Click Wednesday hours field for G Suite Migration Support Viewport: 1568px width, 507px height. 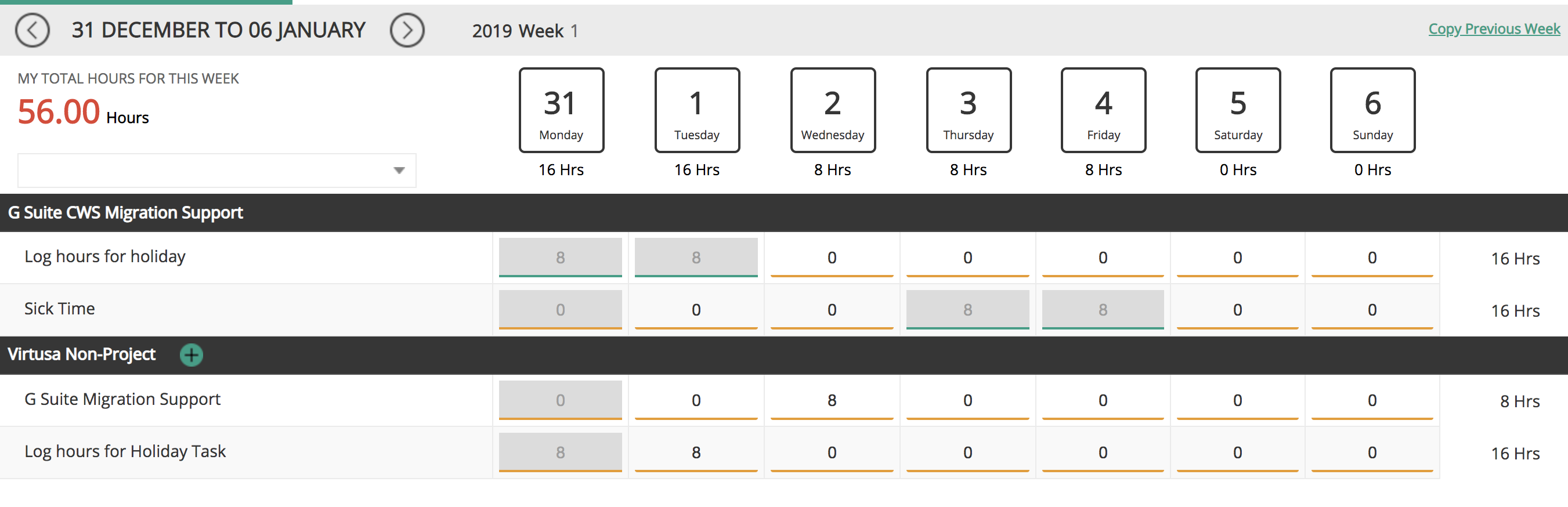[x=832, y=400]
